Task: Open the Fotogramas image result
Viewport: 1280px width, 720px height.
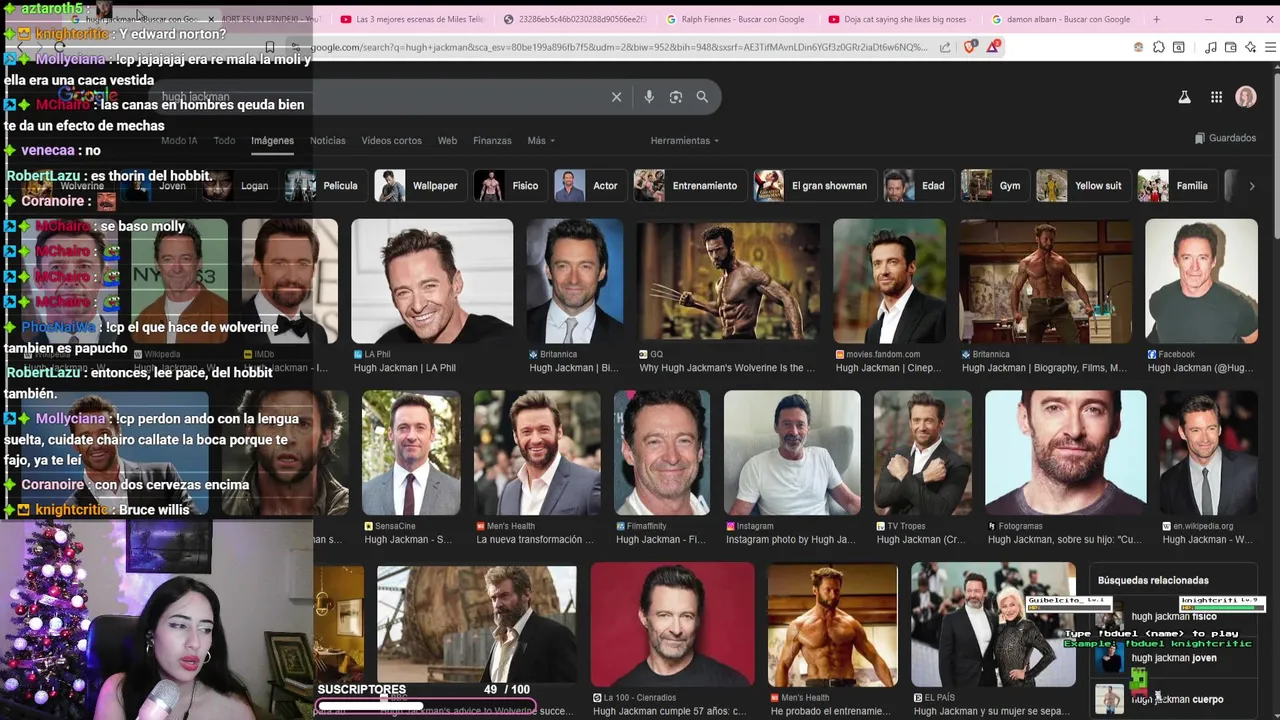Action: point(1066,453)
